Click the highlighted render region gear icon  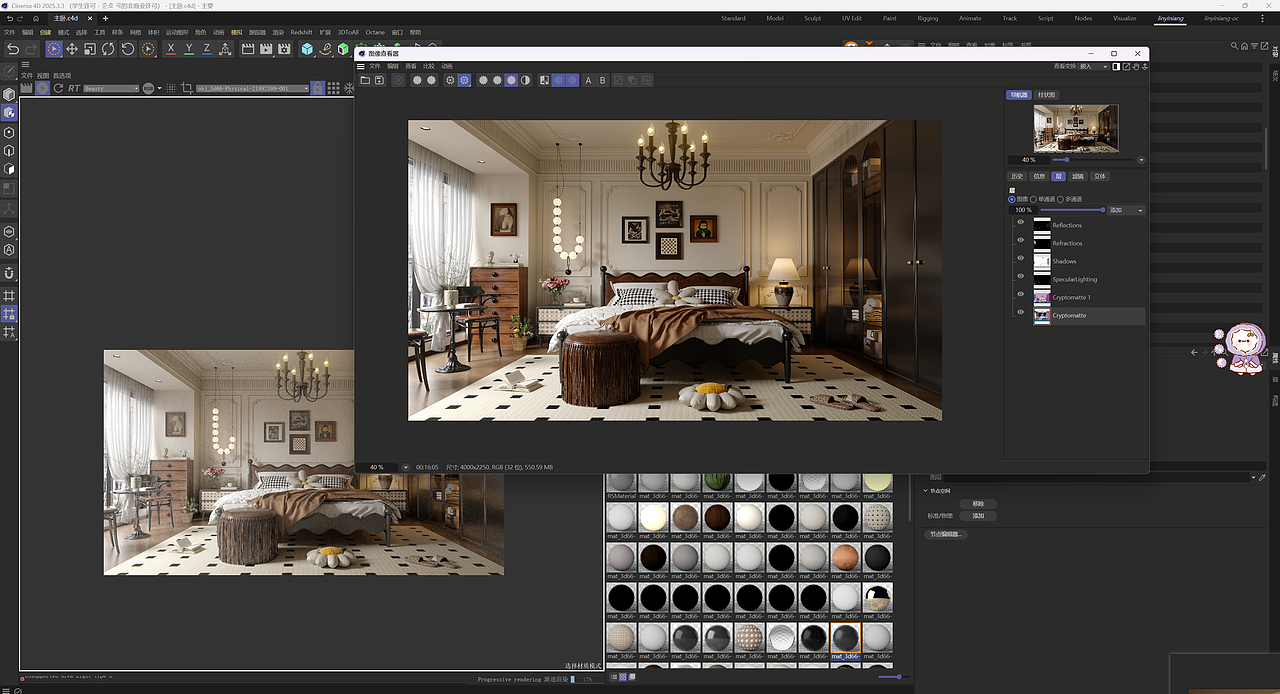click(x=464, y=80)
